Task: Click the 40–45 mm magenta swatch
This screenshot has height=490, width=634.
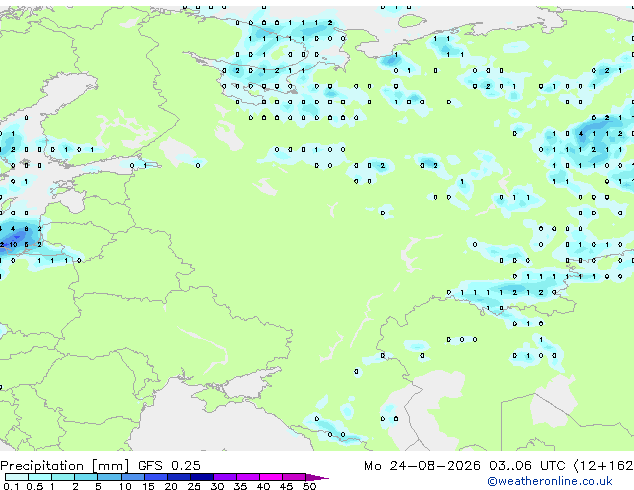Action: pyautogui.click(x=271, y=477)
